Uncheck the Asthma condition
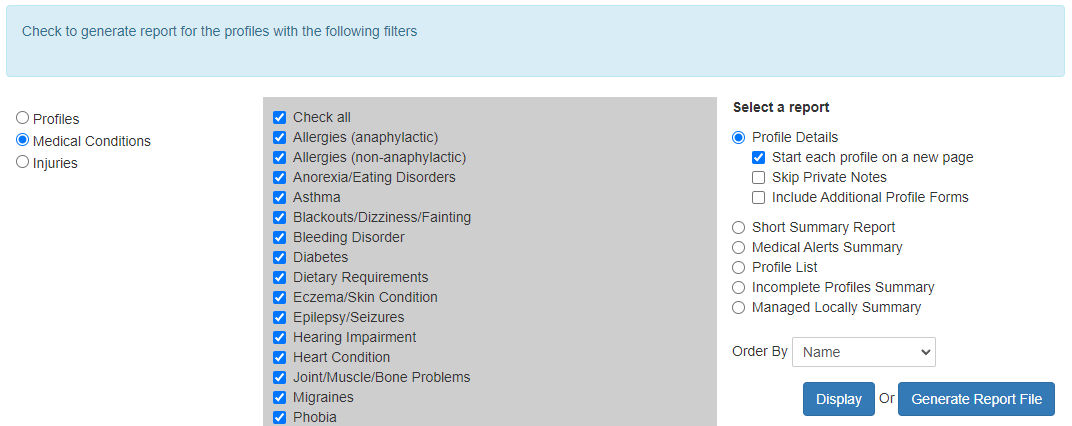 279,197
